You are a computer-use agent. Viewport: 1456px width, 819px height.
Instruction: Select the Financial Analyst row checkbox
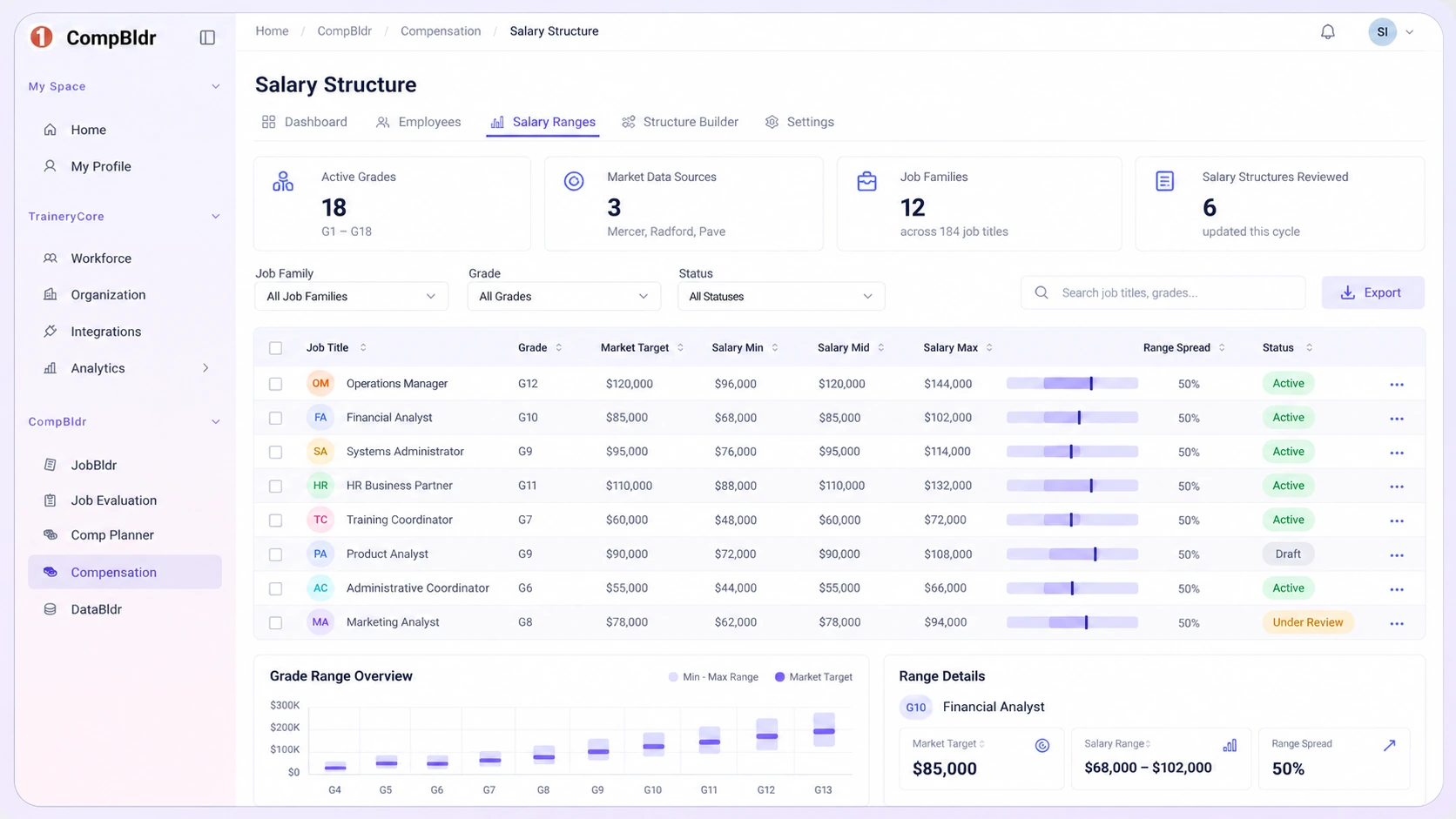tap(275, 418)
